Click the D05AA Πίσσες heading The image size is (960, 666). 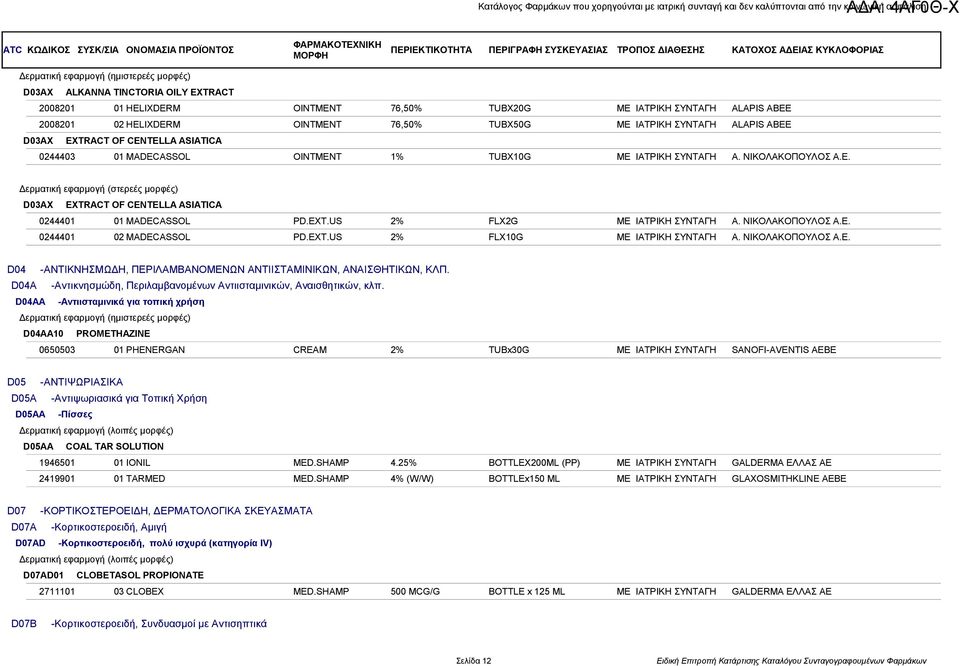54,414
